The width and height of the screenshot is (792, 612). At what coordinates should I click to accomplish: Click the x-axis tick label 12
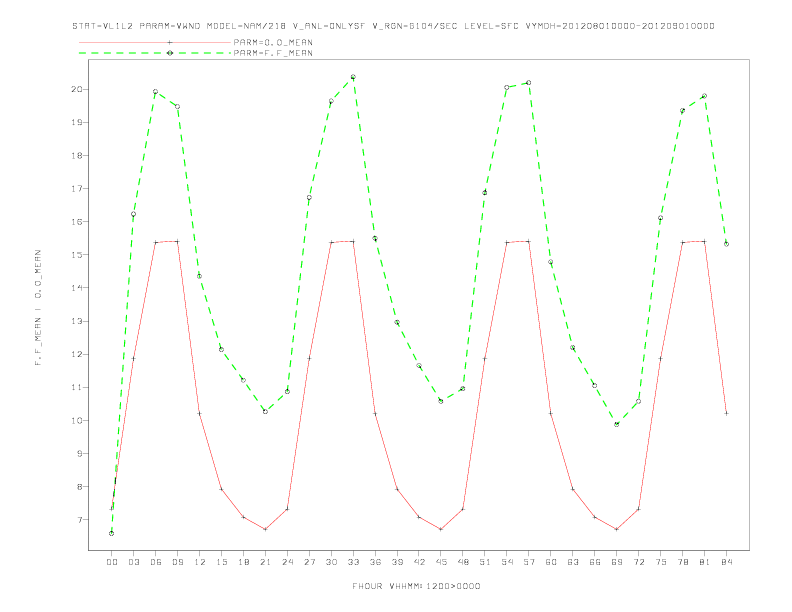(200, 562)
